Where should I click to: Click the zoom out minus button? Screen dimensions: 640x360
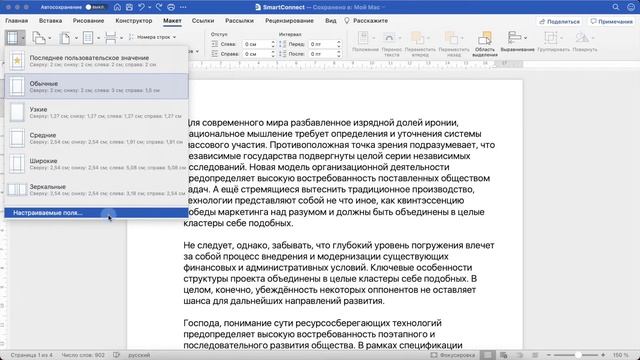coord(549,355)
